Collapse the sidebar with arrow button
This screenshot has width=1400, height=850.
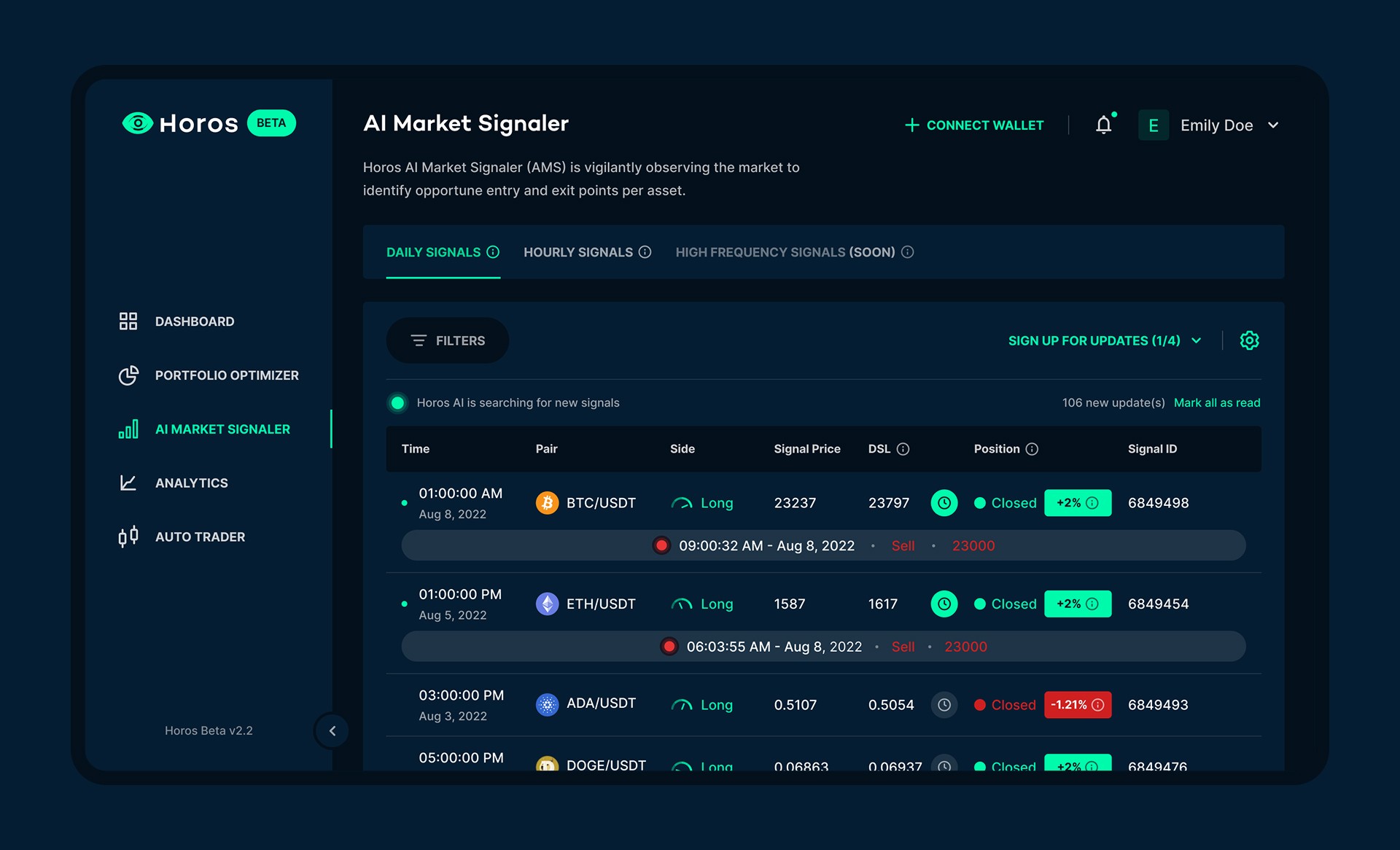click(332, 730)
